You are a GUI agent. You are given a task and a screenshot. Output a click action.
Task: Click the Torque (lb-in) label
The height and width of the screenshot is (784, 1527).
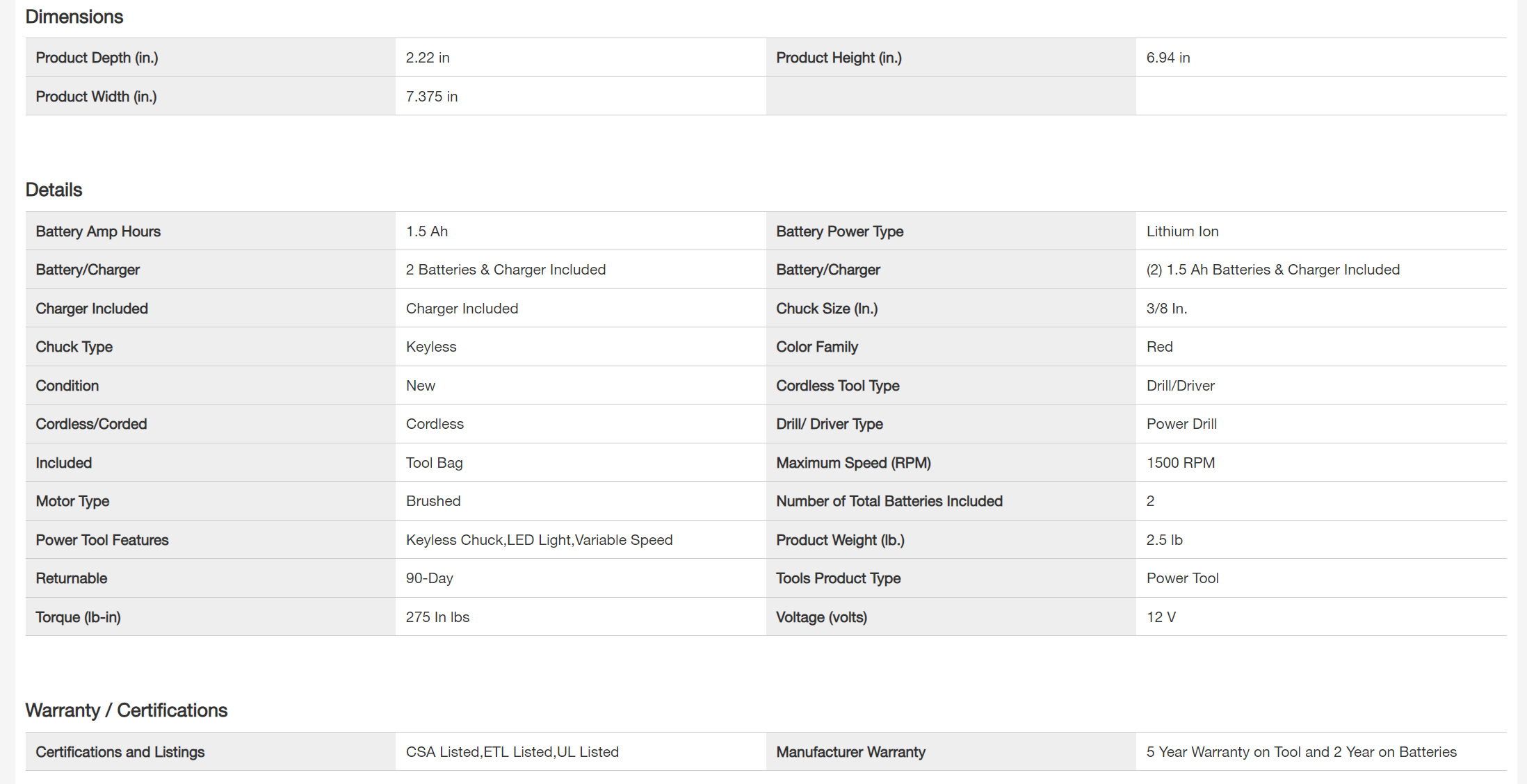78,617
